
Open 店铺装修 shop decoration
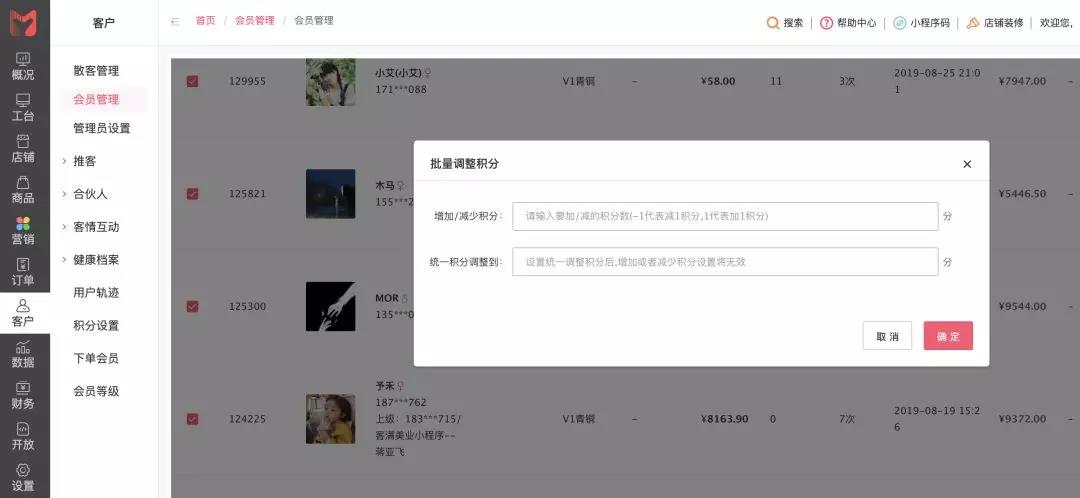coord(995,23)
